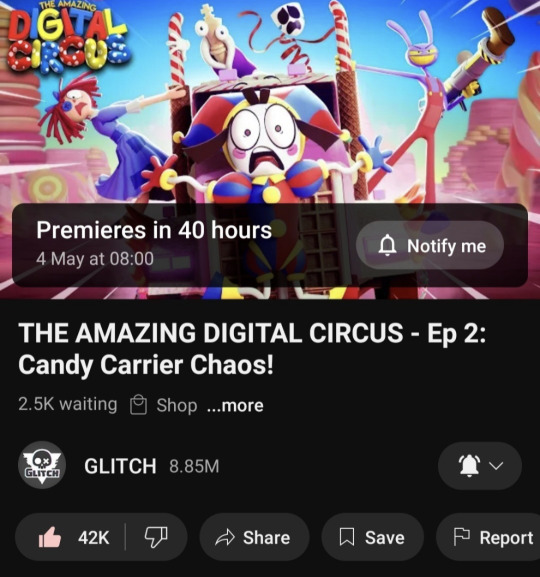This screenshot has width=540, height=577.
Task: Open the GLITCH channel avatar
Action: point(42,465)
